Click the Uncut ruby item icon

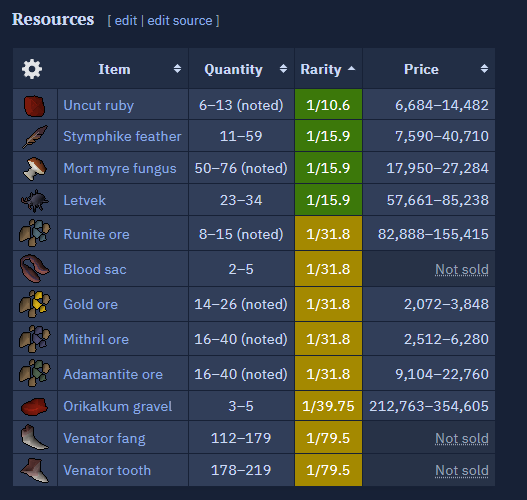(35, 106)
